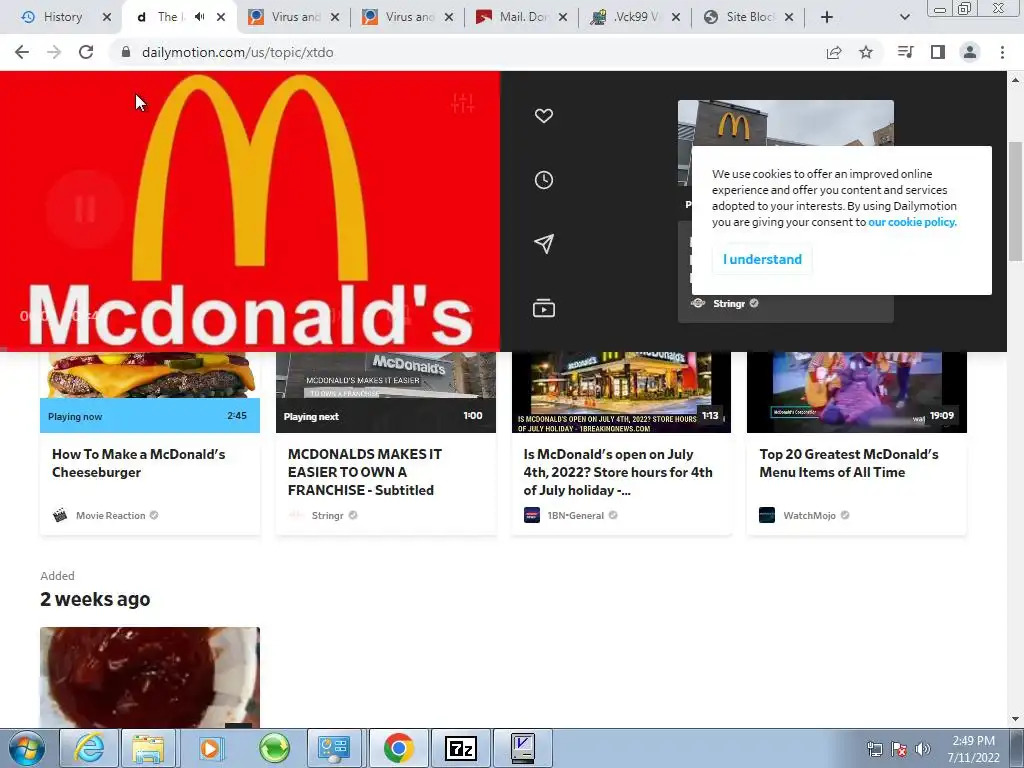
Task: Pause the playing McDonald's video
Action: point(85,209)
